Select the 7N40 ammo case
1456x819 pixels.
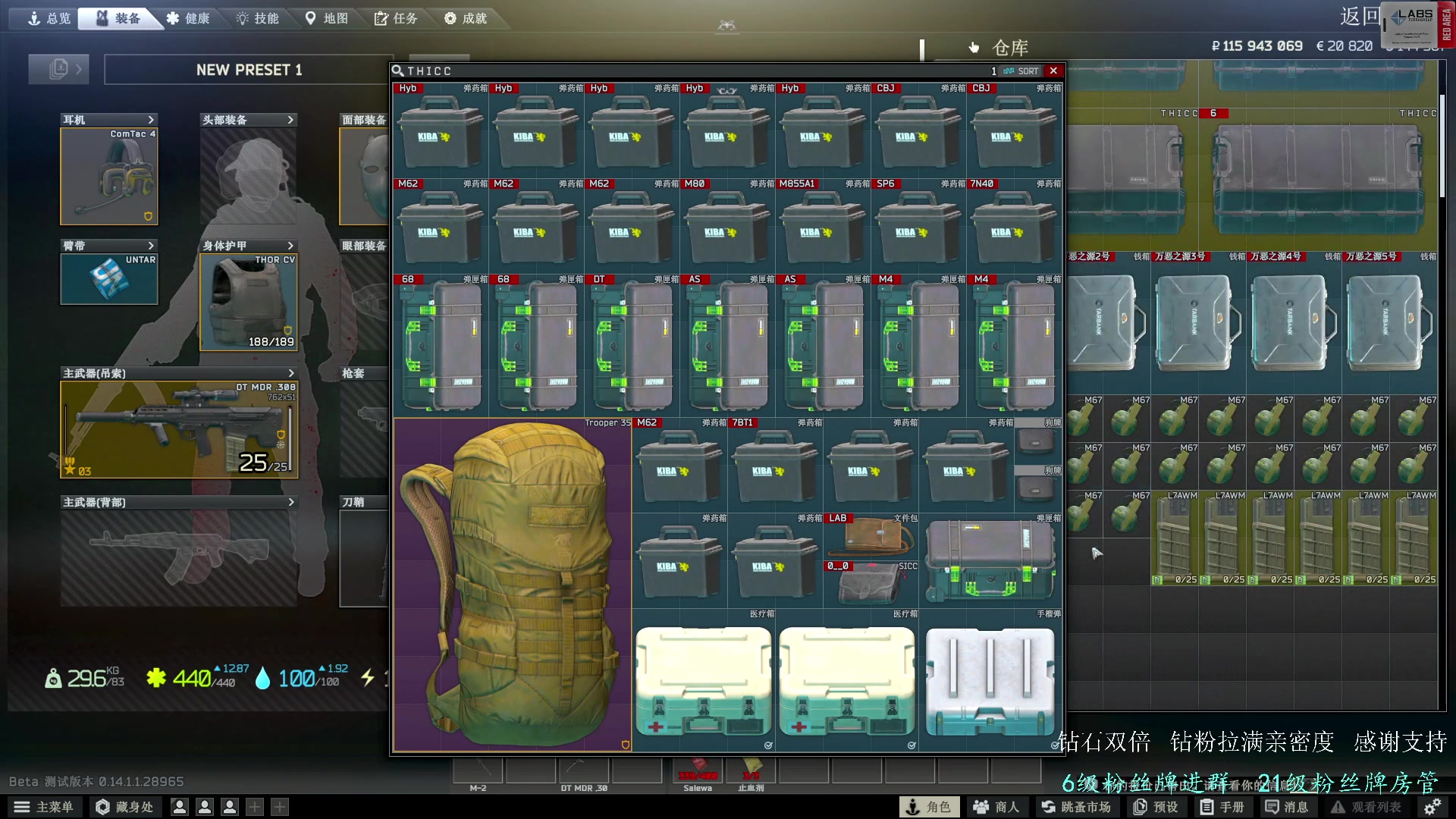click(x=1015, y=226)
